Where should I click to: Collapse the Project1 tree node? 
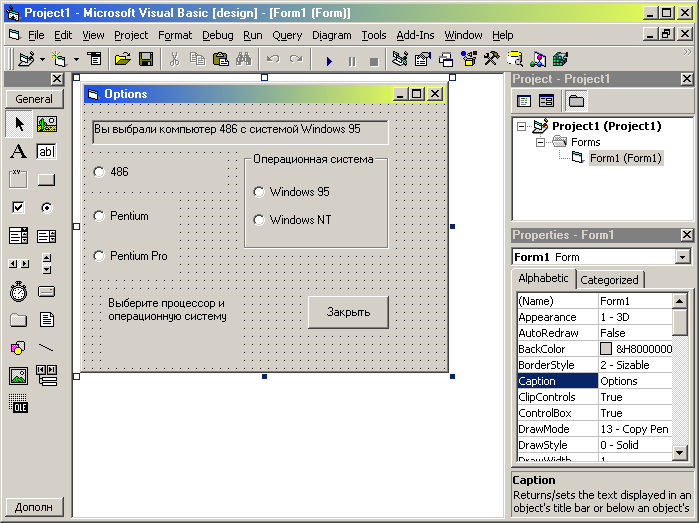[x=521, y=126]
